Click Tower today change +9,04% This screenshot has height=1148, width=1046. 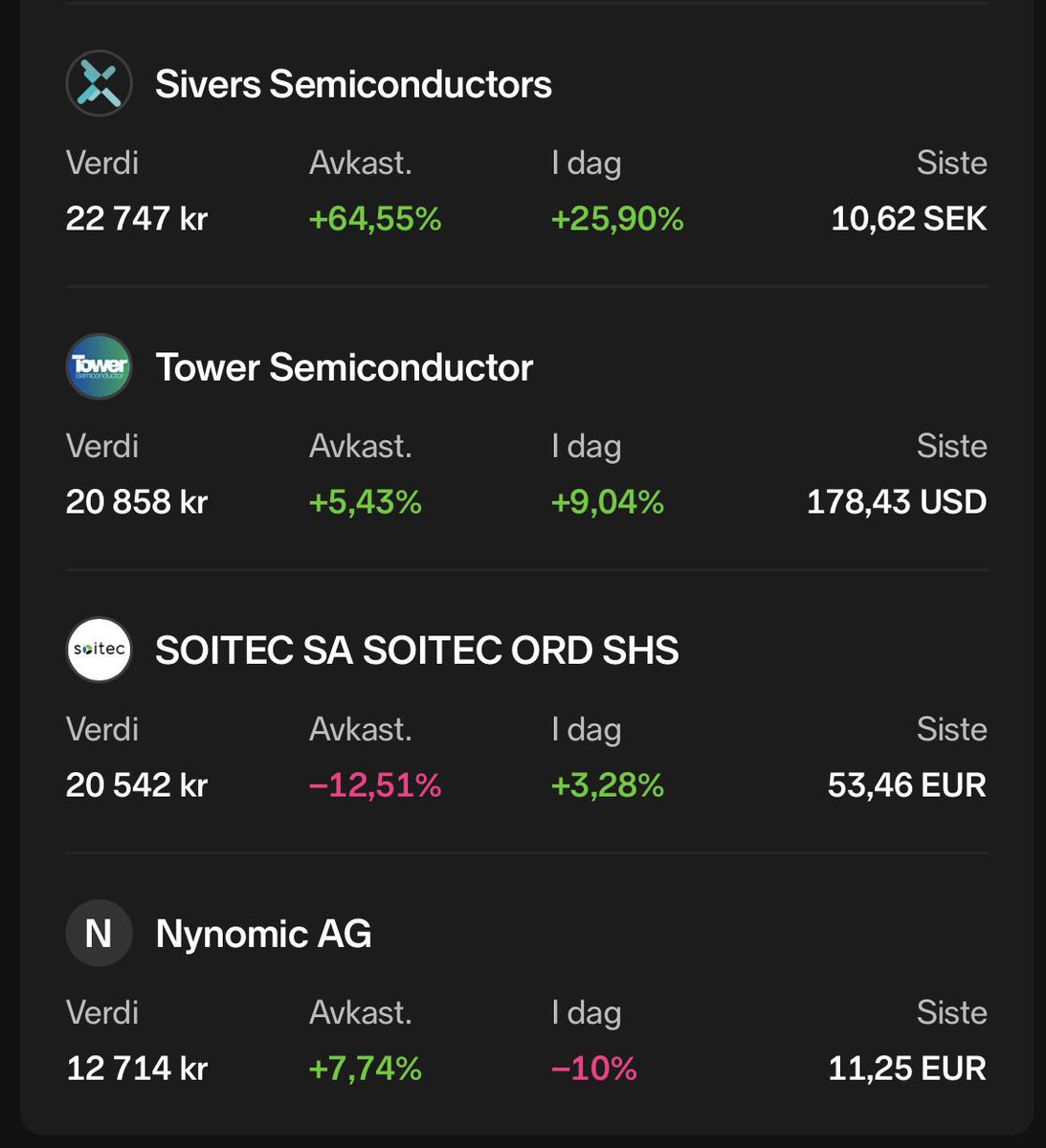tap(608, 502)
